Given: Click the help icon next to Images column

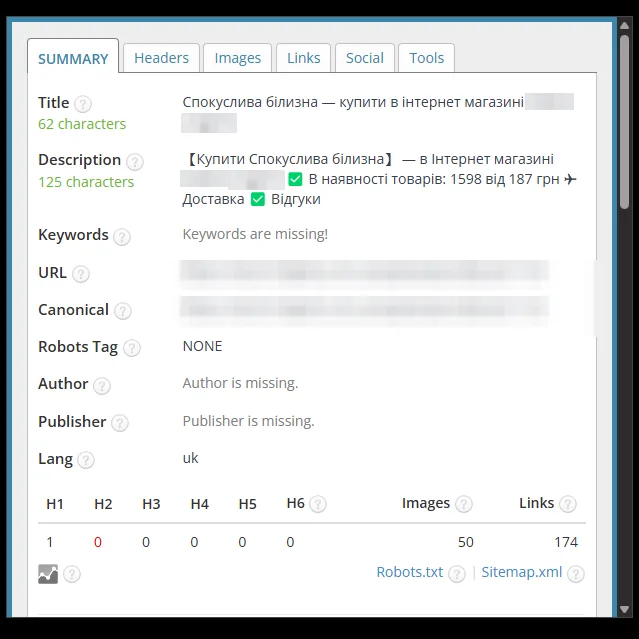Looking at the screenshot, I should coord(464,504).
